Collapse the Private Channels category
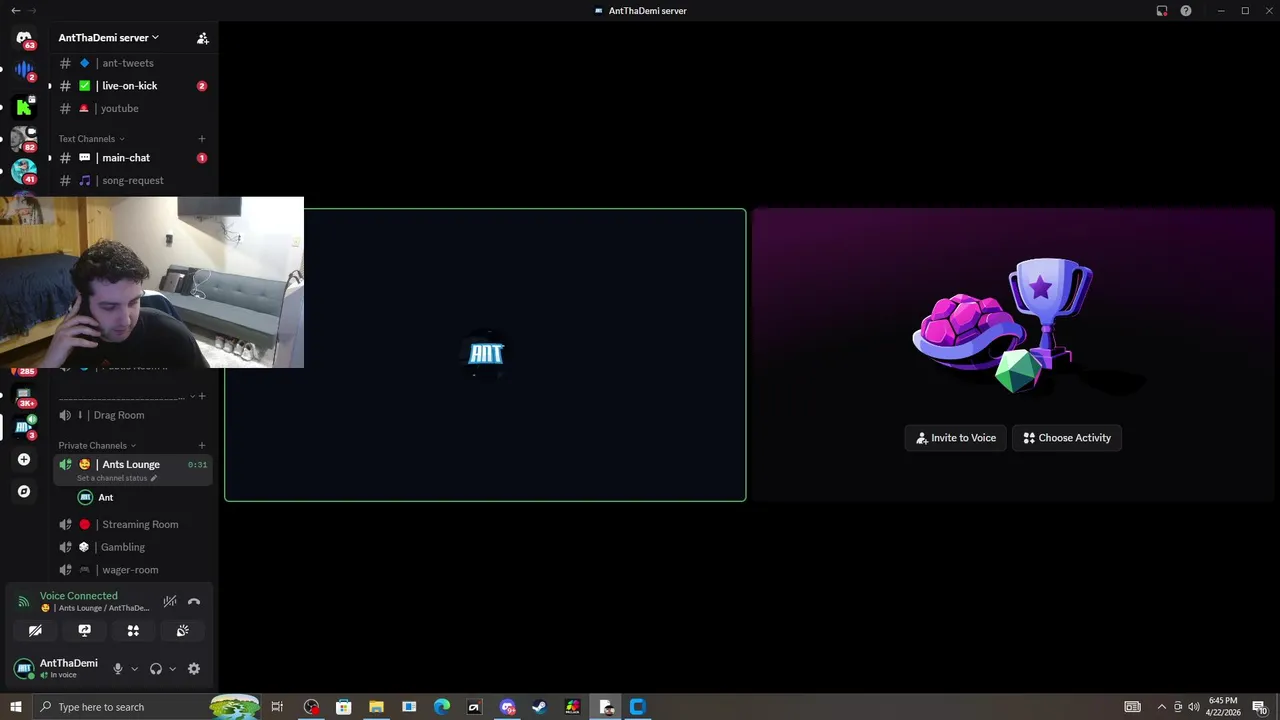Viewport: 1280px width, 720px height. pyautogui.click(x=97, y=446)
